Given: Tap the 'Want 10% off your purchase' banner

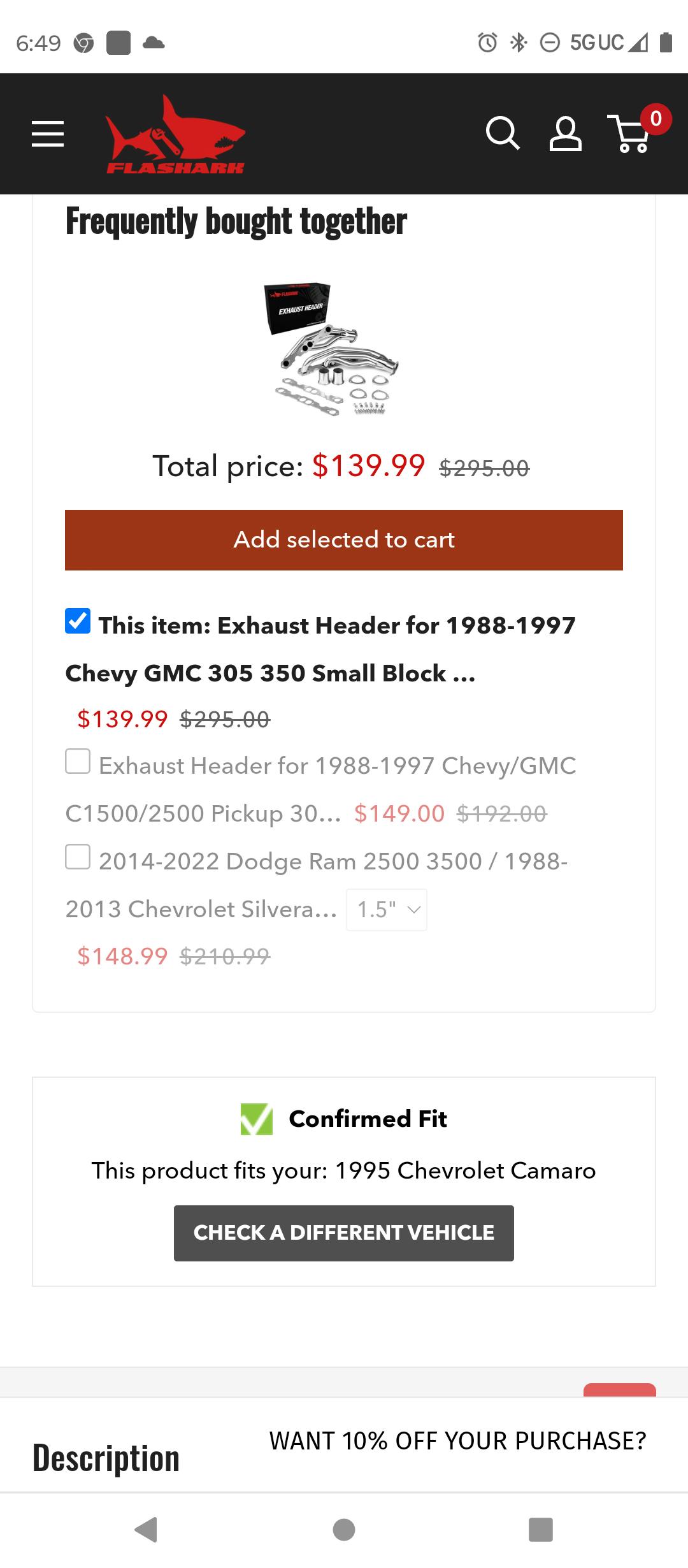Looking at the screenshot, I should (x=457, y=1441).
